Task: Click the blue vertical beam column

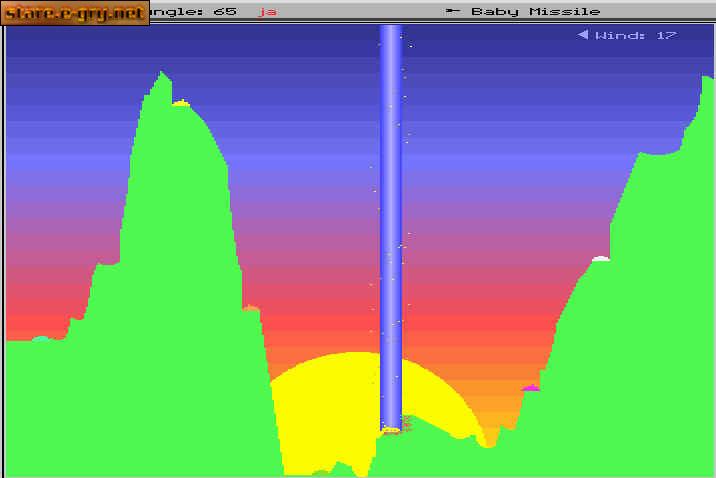Action: pos(390,227)
